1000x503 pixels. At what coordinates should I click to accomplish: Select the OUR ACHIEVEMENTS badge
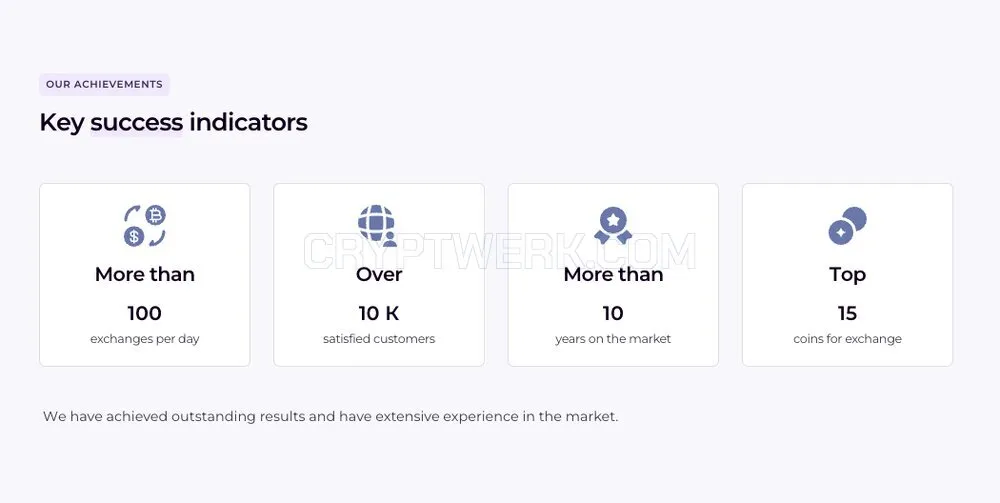104,84
